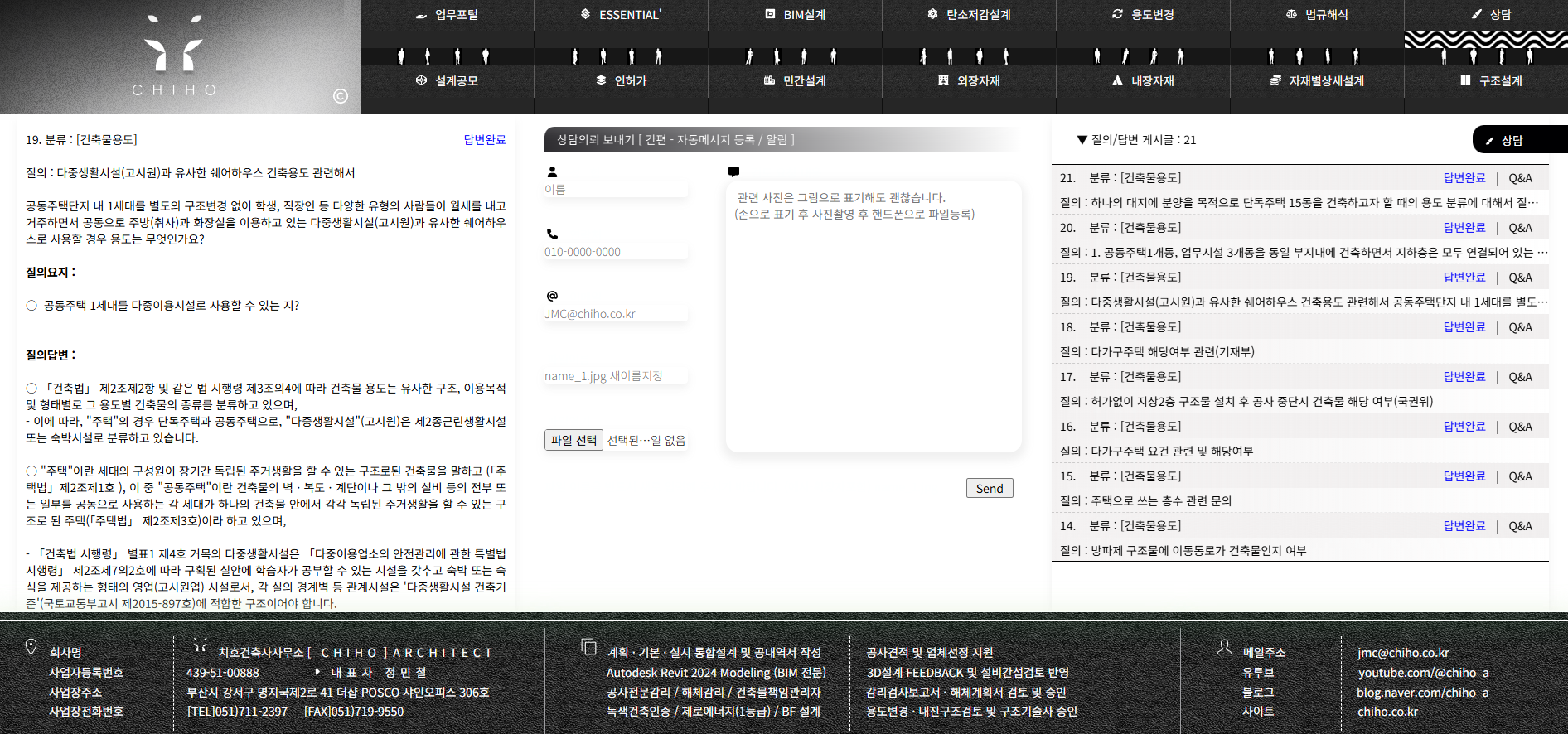The width and height of the screenshot is (1568, 734).
Task: Click the 파일 선택 file chooser button
Action: click(573, 440)
